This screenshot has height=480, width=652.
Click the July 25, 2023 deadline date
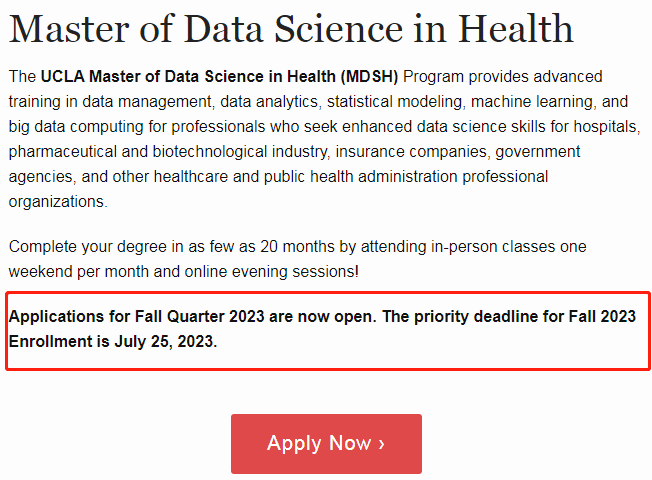(165, 342)
